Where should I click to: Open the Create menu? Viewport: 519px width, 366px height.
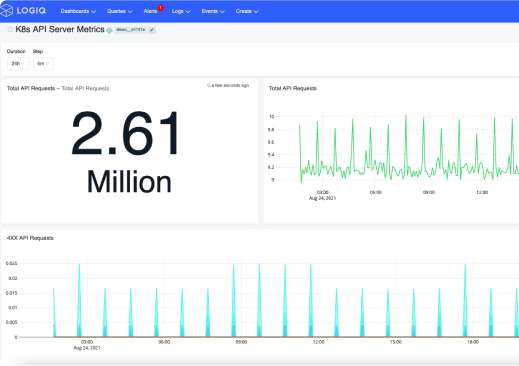tap(247, 11)
